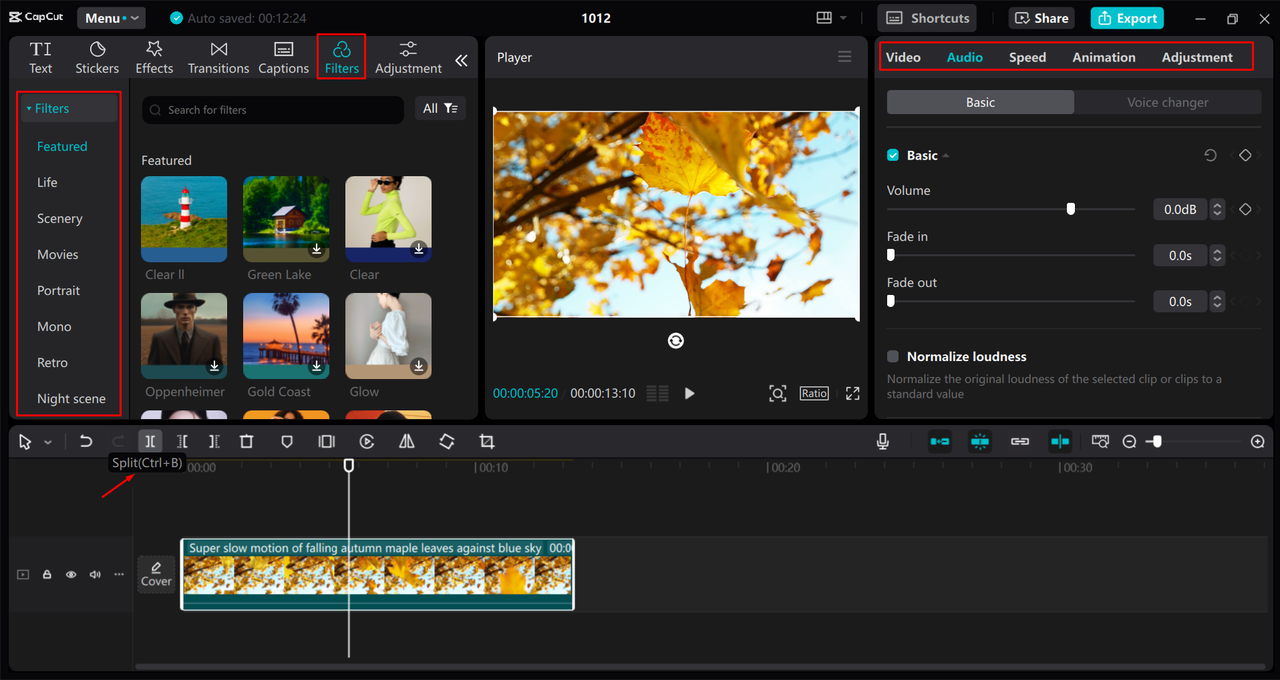The width and height of the screenshot is (1280, 680).
Task: Toggle preview axis in timeline
Action: [1060, 441]
